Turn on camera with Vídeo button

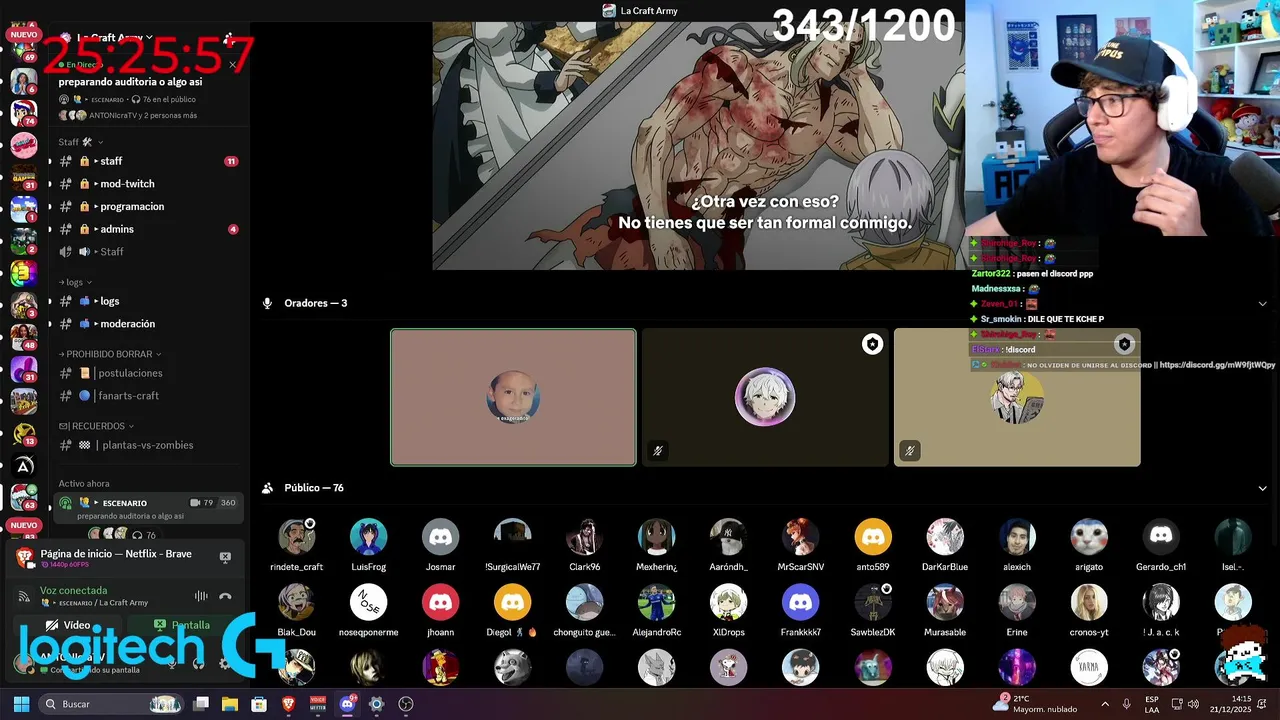pyautogui.click(x=67, y=625)
